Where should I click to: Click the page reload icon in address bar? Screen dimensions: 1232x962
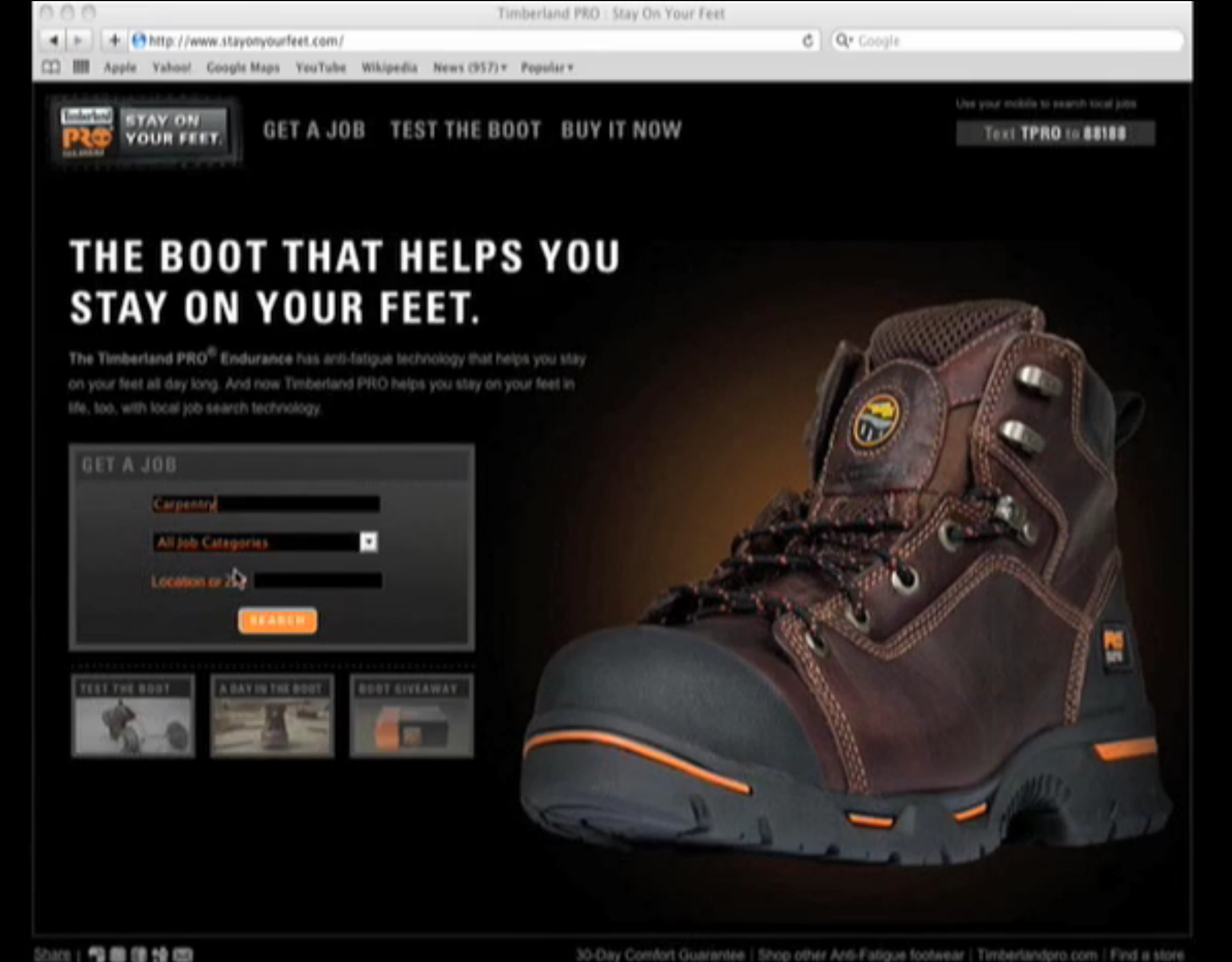click(808, 40)
